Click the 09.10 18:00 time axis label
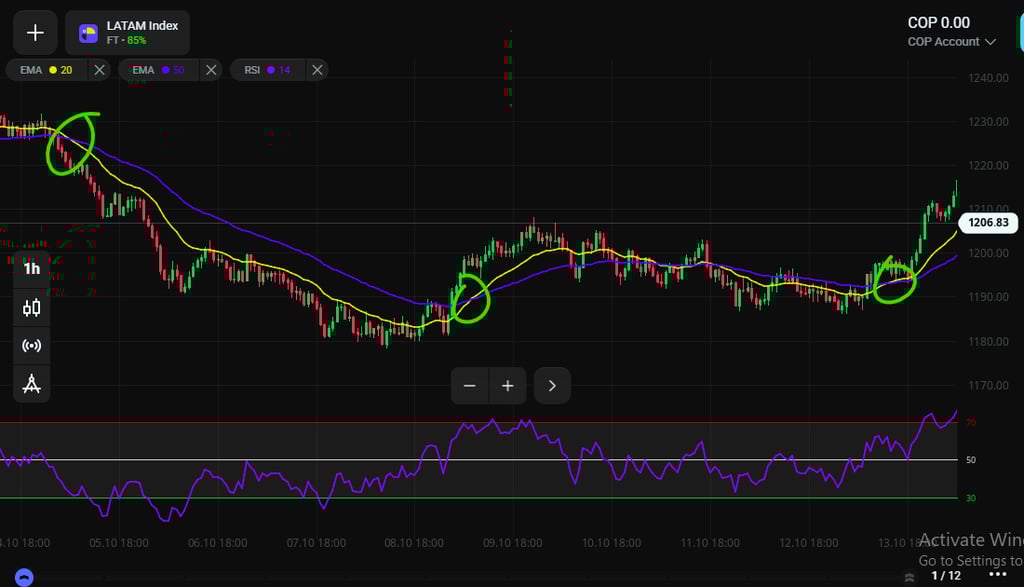This screenshot has height=587, width=1024. click(513, 543)
